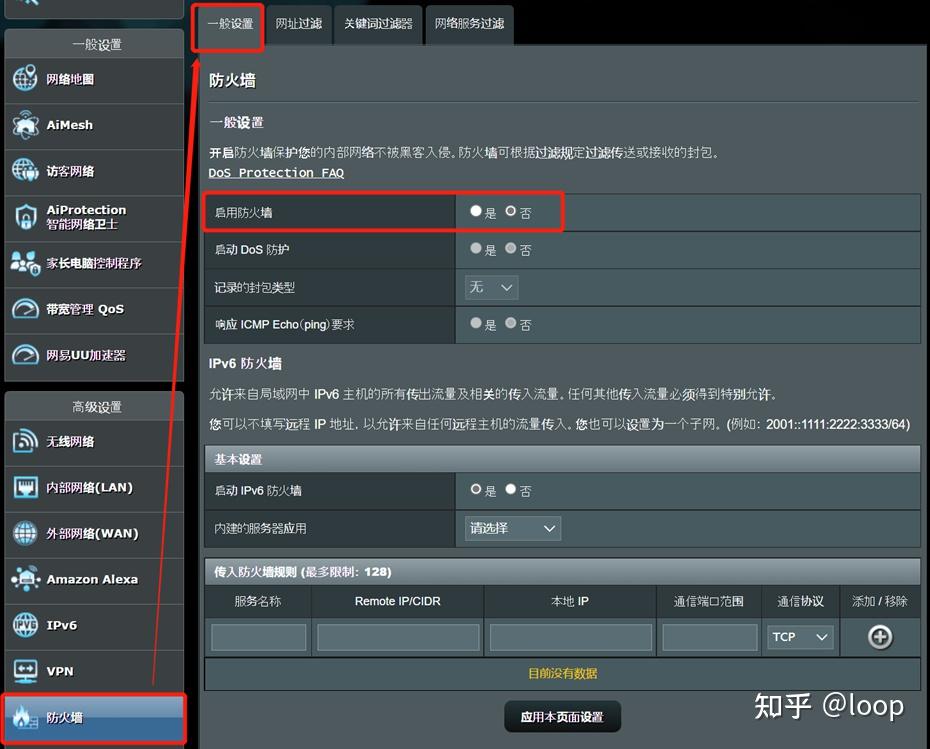Set 启用防火墙 to 是
The width and height of the screenshot is (930, 749).
click(477, 210)
